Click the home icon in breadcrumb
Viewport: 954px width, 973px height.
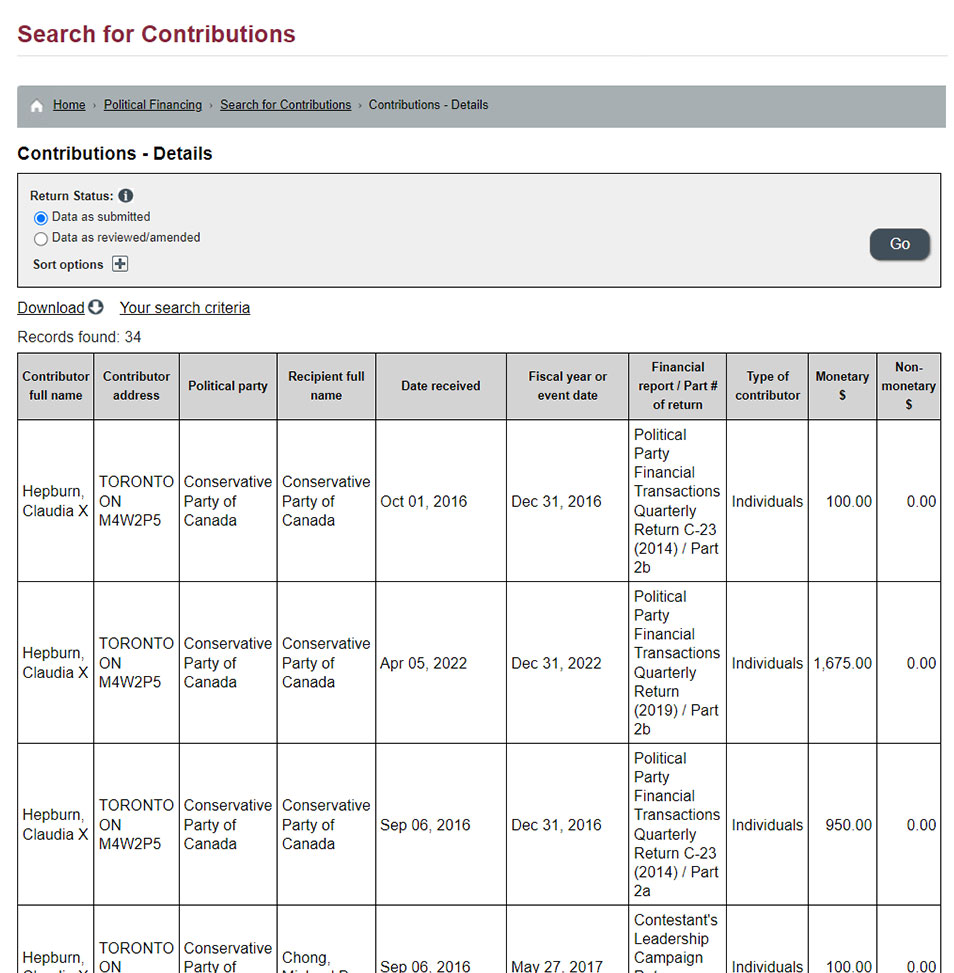(37, 105)
